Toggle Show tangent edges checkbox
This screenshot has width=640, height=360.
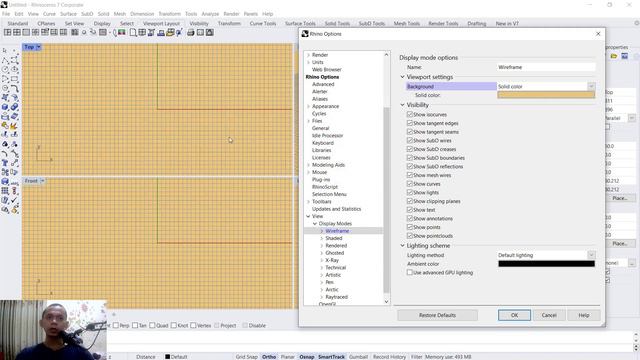[409, 123]
